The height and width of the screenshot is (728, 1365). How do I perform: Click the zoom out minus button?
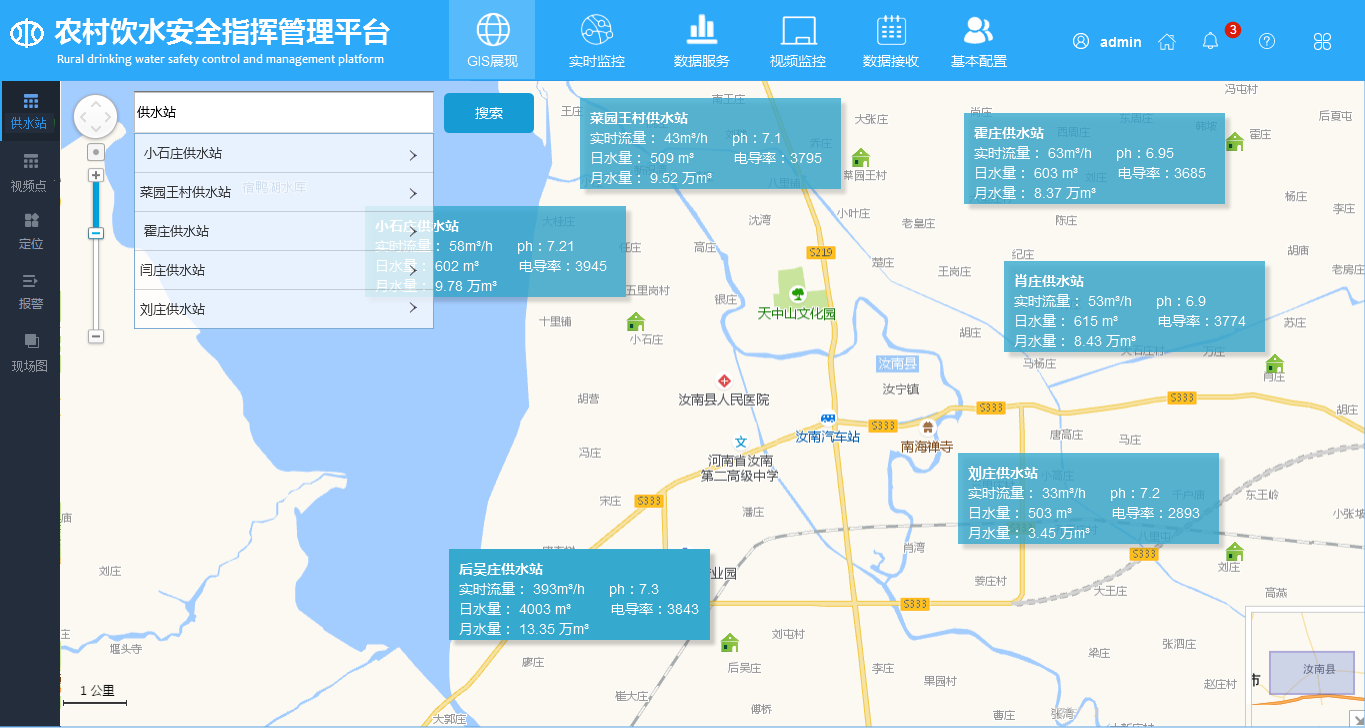96,336
